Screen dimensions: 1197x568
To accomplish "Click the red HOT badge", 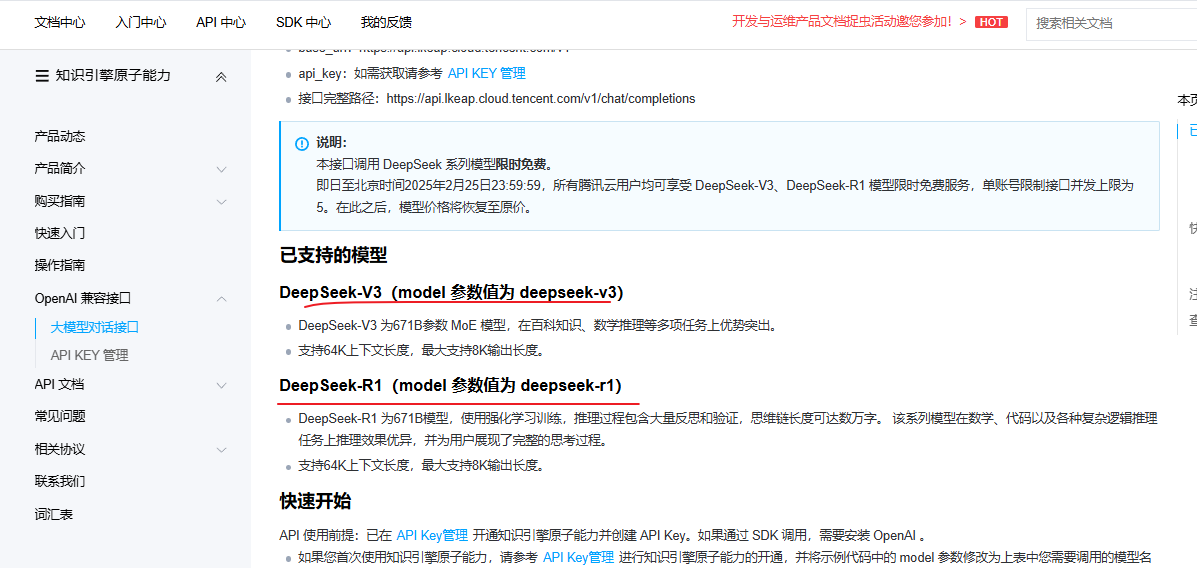I will pos(991,23).
